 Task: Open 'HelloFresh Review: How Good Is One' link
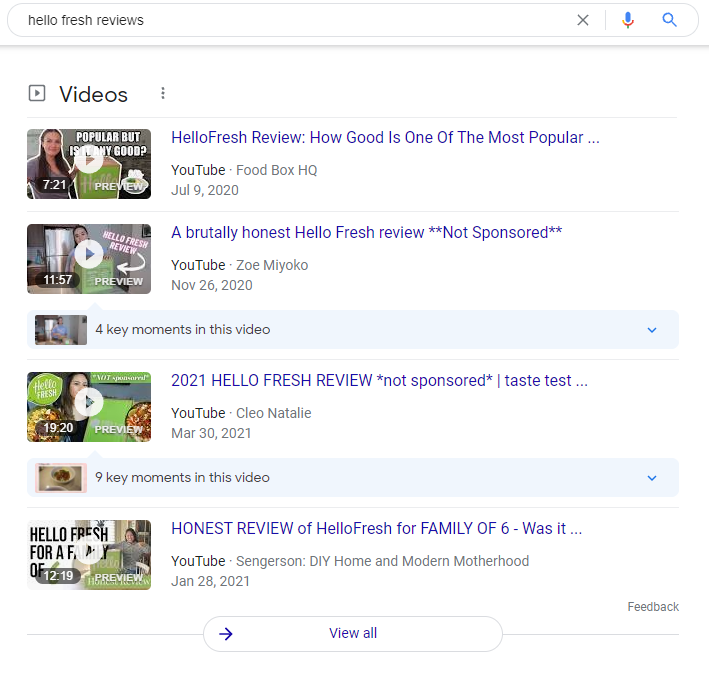pos(385,137)
